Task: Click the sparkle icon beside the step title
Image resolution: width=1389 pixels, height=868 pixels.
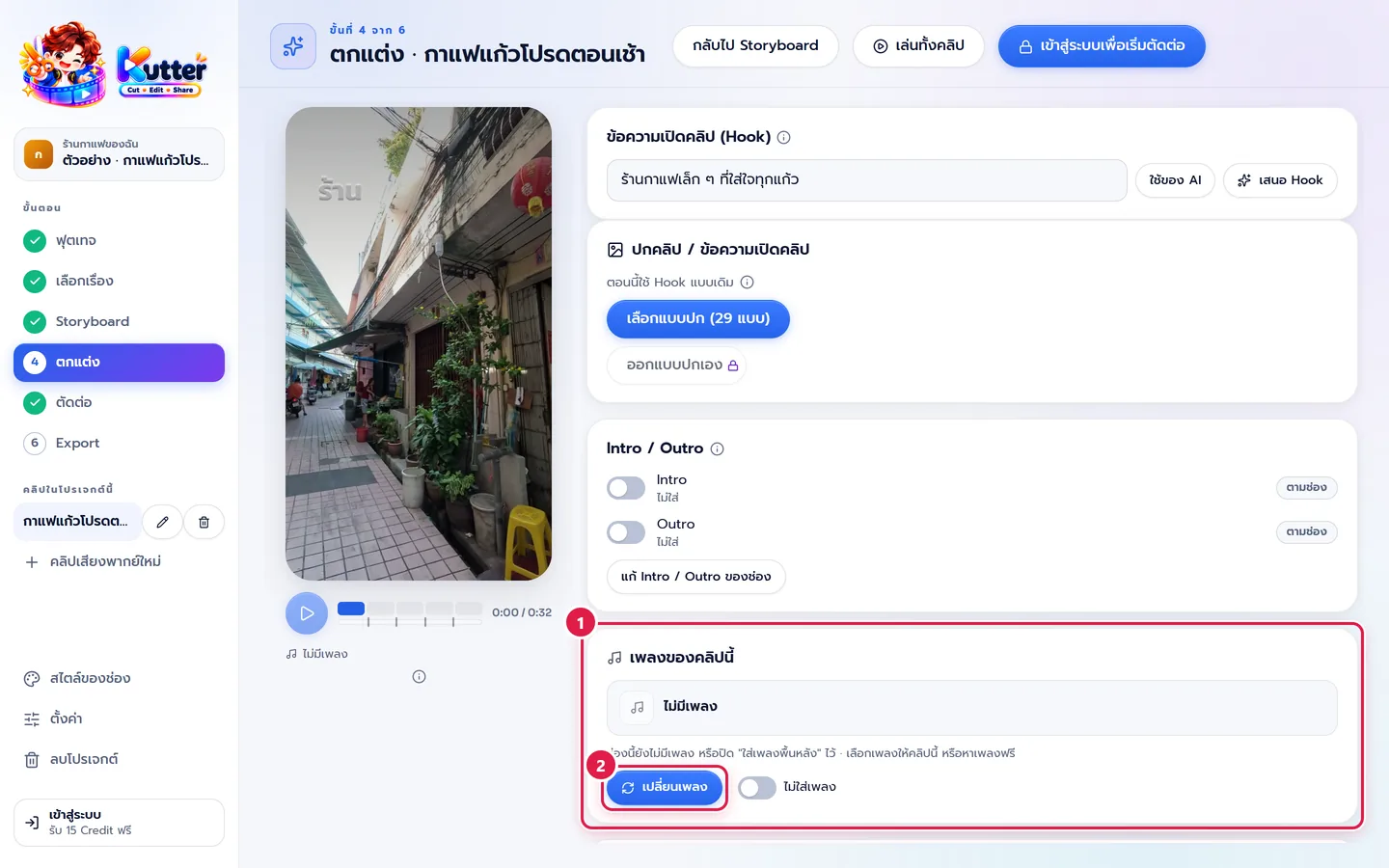Action: (x=293, y=46)
